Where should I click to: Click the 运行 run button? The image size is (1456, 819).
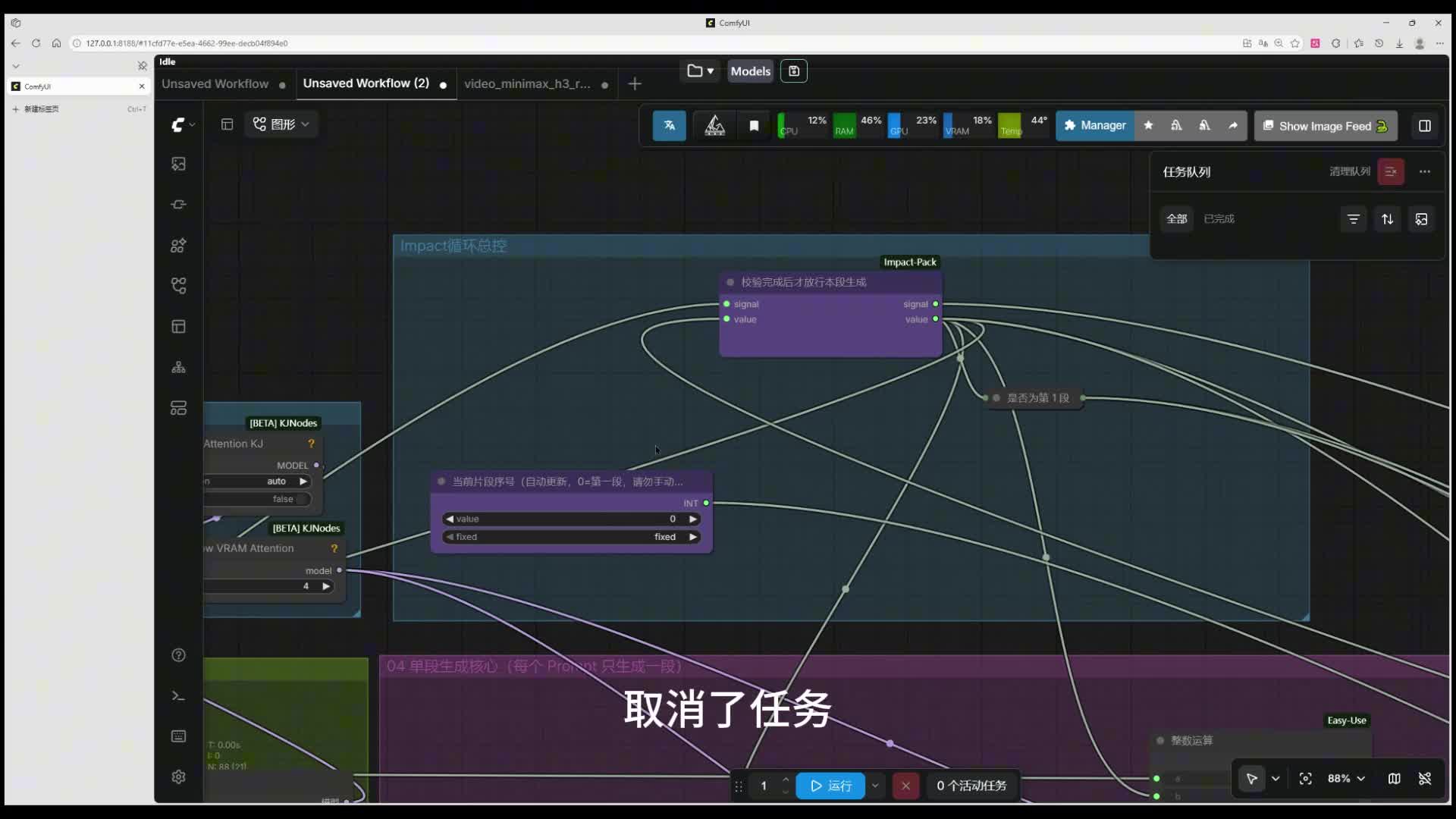click(830, 786)
